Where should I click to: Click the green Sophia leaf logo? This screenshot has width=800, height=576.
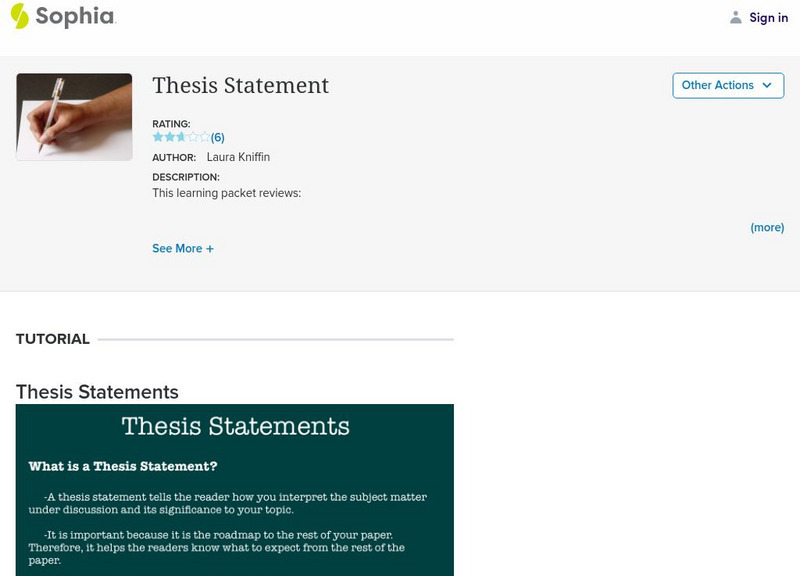click(19, 16)
